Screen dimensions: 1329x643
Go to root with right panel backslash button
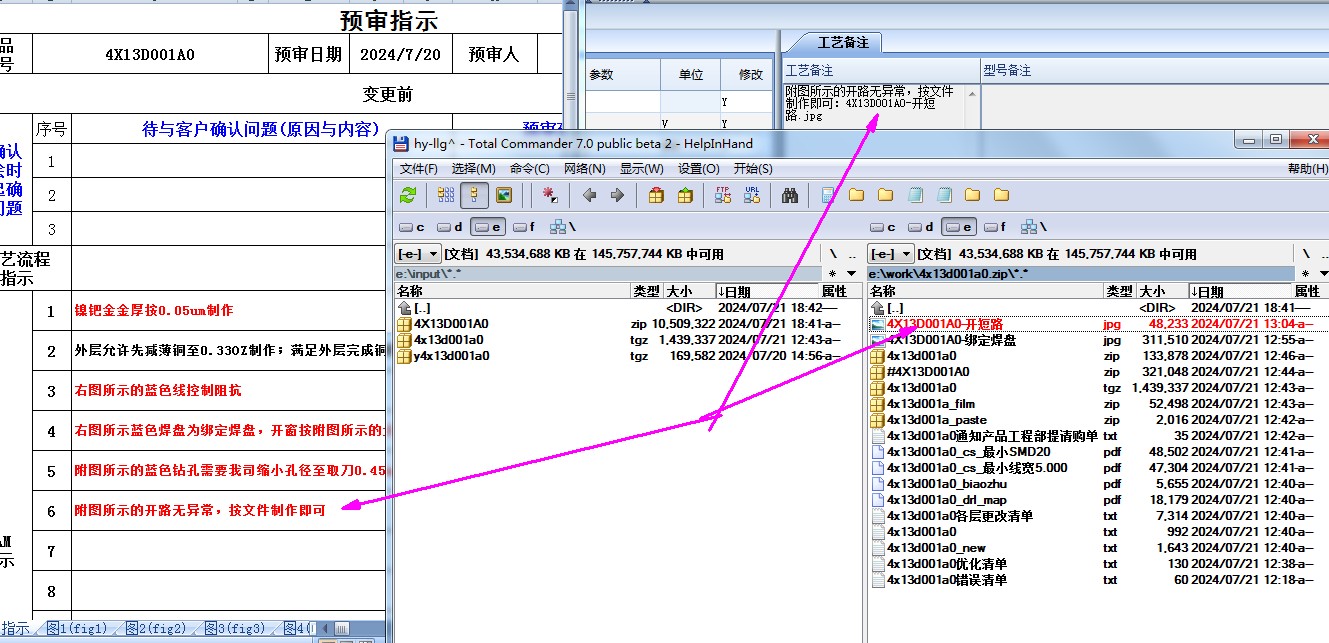click(x=1306, y=254)
